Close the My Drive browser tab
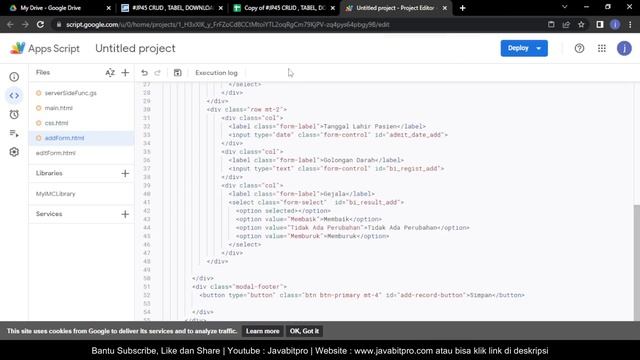The width and height of the screenshot is (640, 360). 108,8
